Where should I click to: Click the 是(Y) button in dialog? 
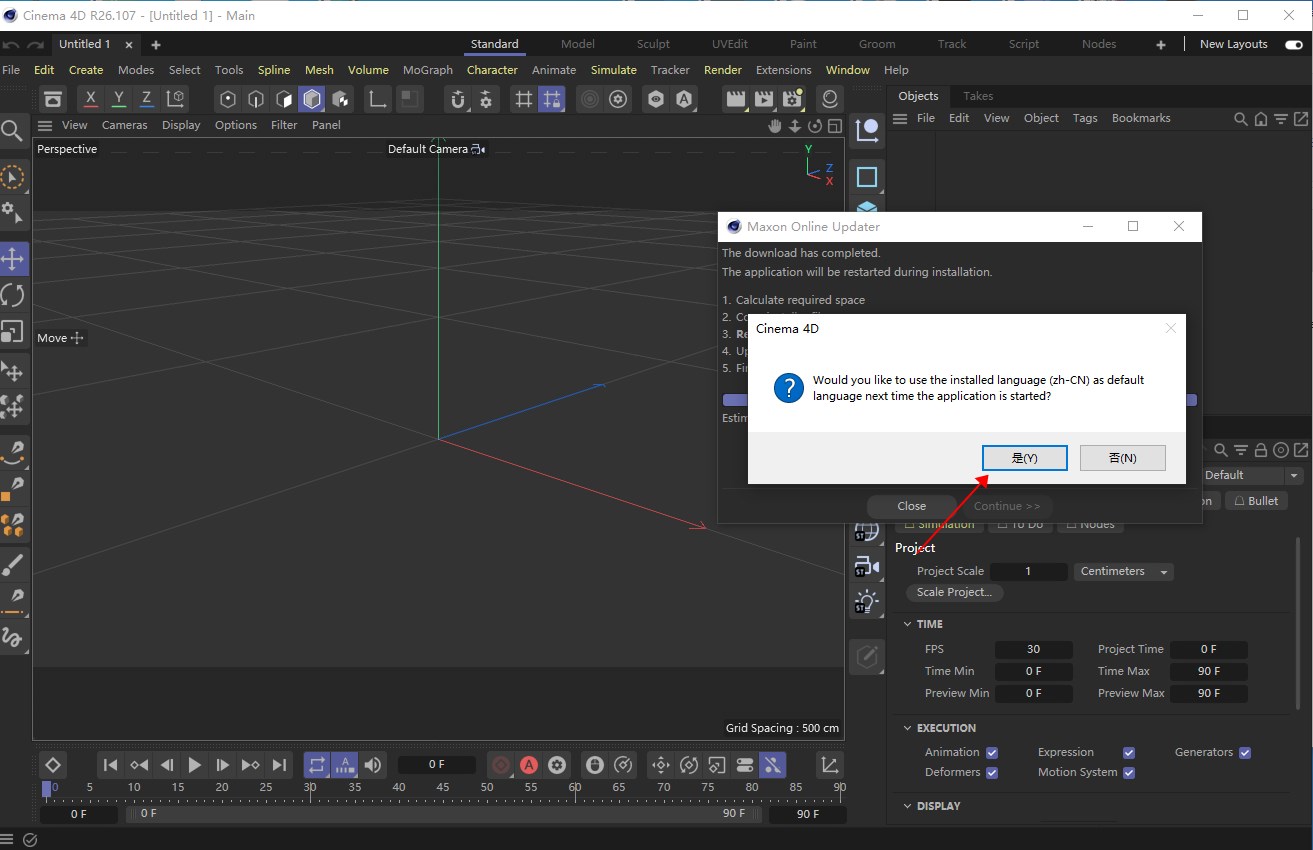[x=1025, y=458]
